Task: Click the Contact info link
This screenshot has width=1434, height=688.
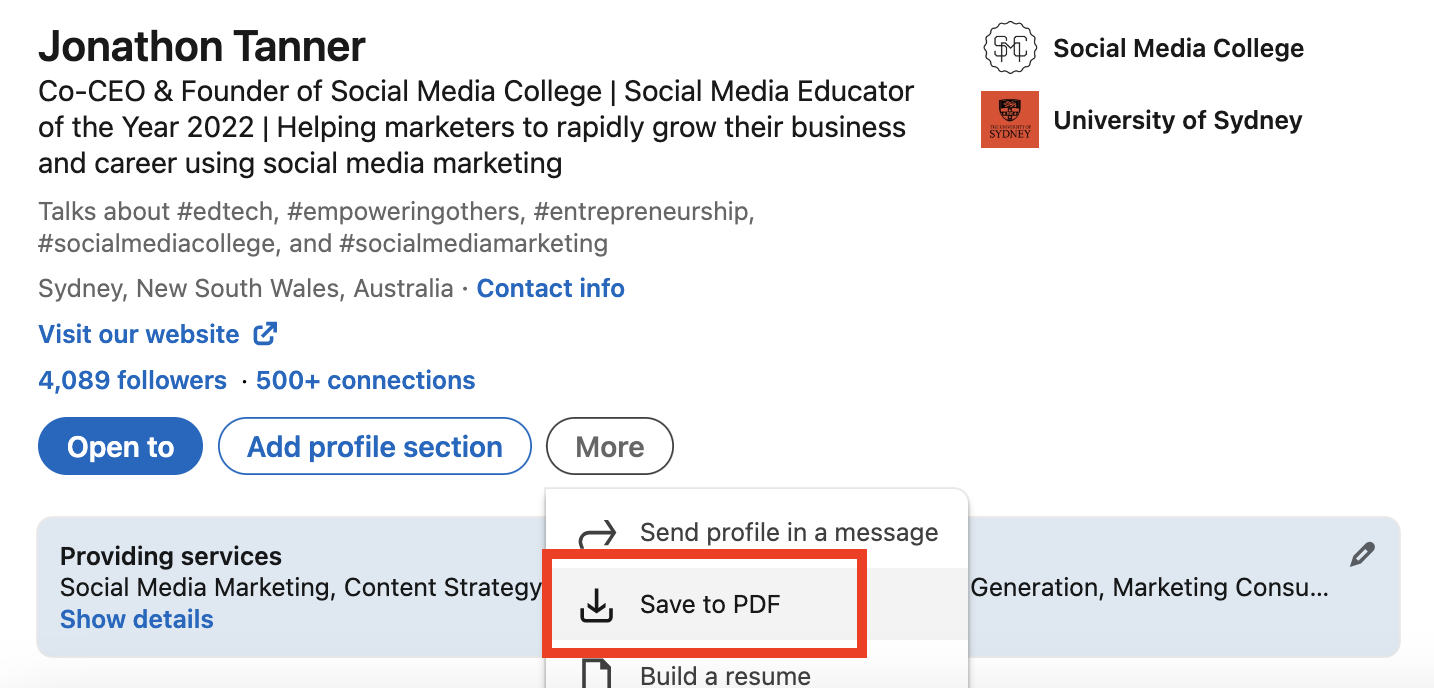Action: tap(550, 288)
